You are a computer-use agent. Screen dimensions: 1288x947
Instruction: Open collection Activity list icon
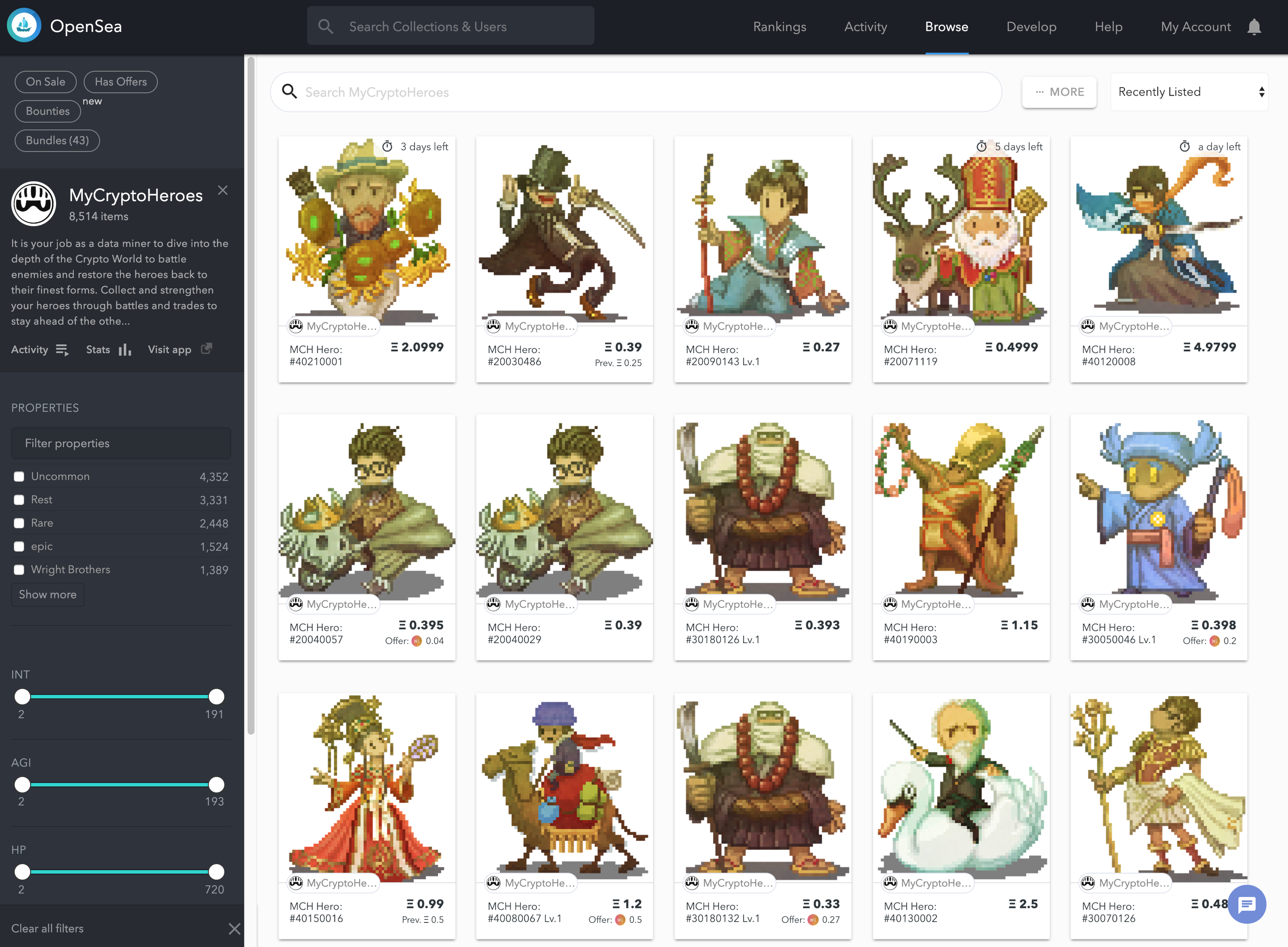tap(63, 350)
